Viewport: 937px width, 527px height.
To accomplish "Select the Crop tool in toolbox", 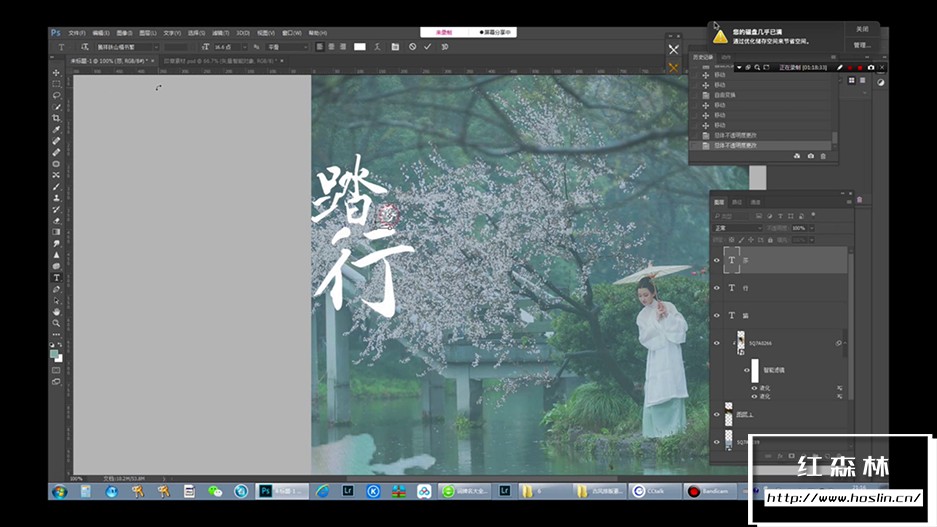I will 57,118.
